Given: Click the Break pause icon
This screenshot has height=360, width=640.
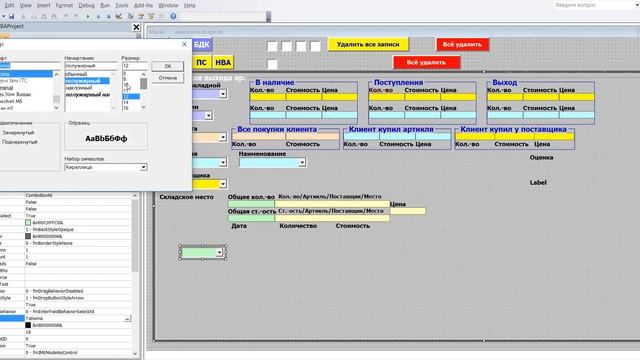Looking at the screenshot, I should coord(98,16).
